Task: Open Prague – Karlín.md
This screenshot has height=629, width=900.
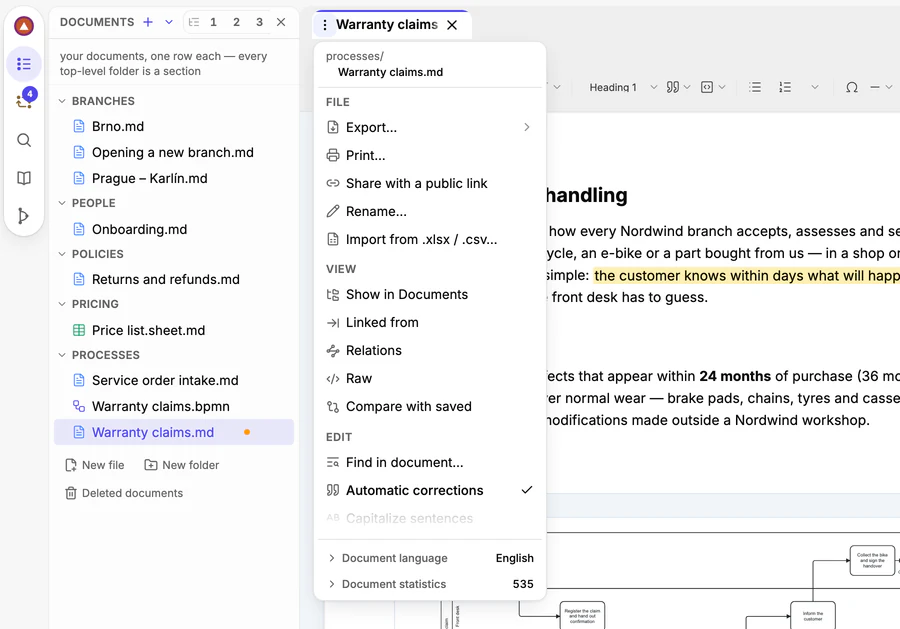Action: coord(174,178)
